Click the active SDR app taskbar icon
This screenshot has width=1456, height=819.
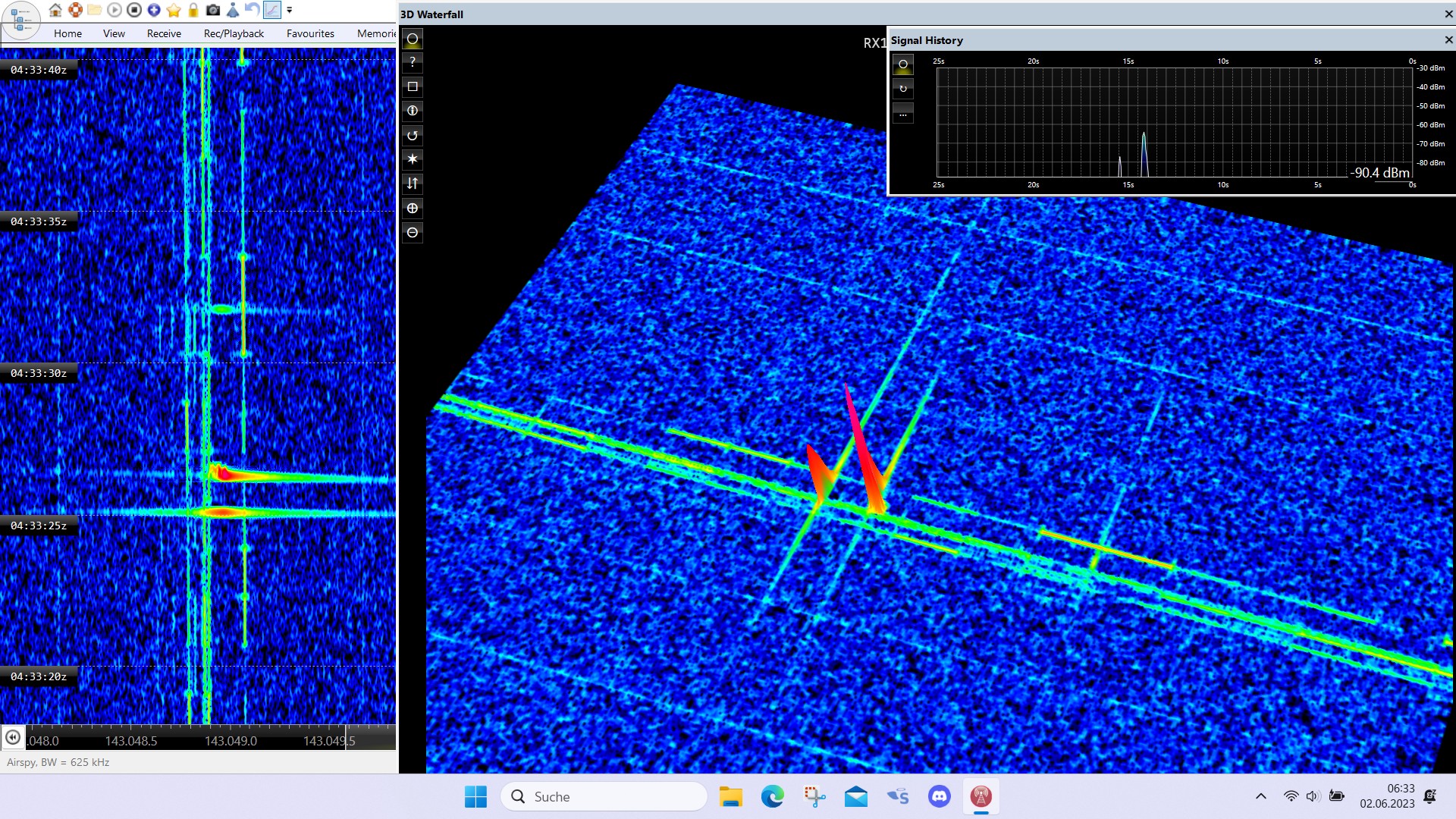(x=981, y=797)
